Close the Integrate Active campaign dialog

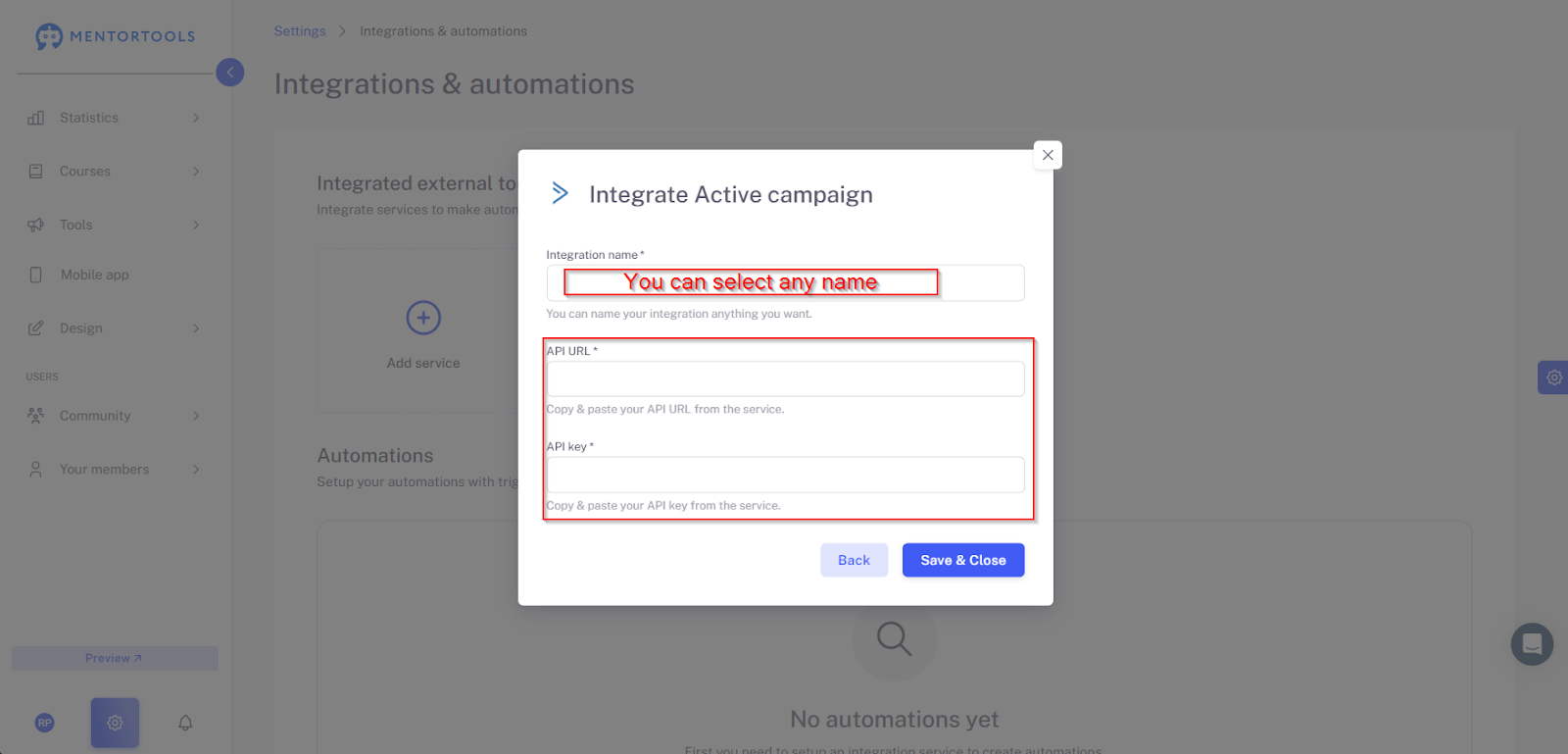pos(1048,155)
